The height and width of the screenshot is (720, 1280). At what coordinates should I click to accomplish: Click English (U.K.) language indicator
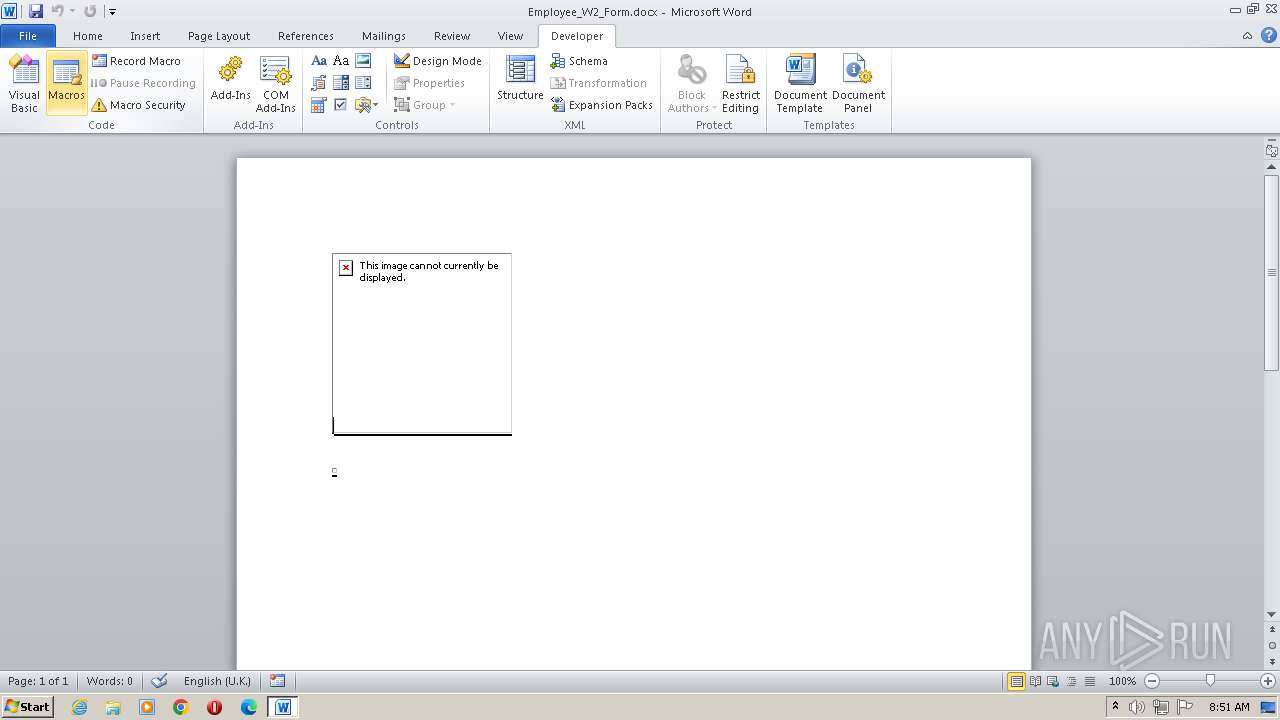click(217, 681)
